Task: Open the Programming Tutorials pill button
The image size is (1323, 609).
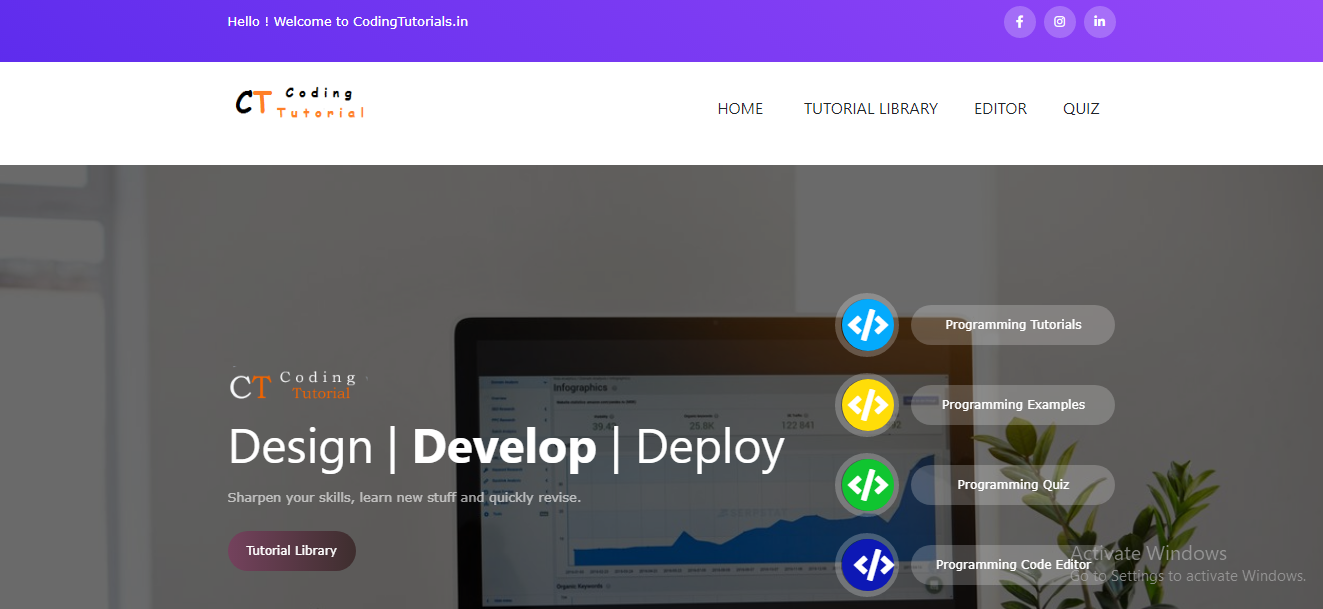Action: pyautogui.click(x=1013, y=325)
